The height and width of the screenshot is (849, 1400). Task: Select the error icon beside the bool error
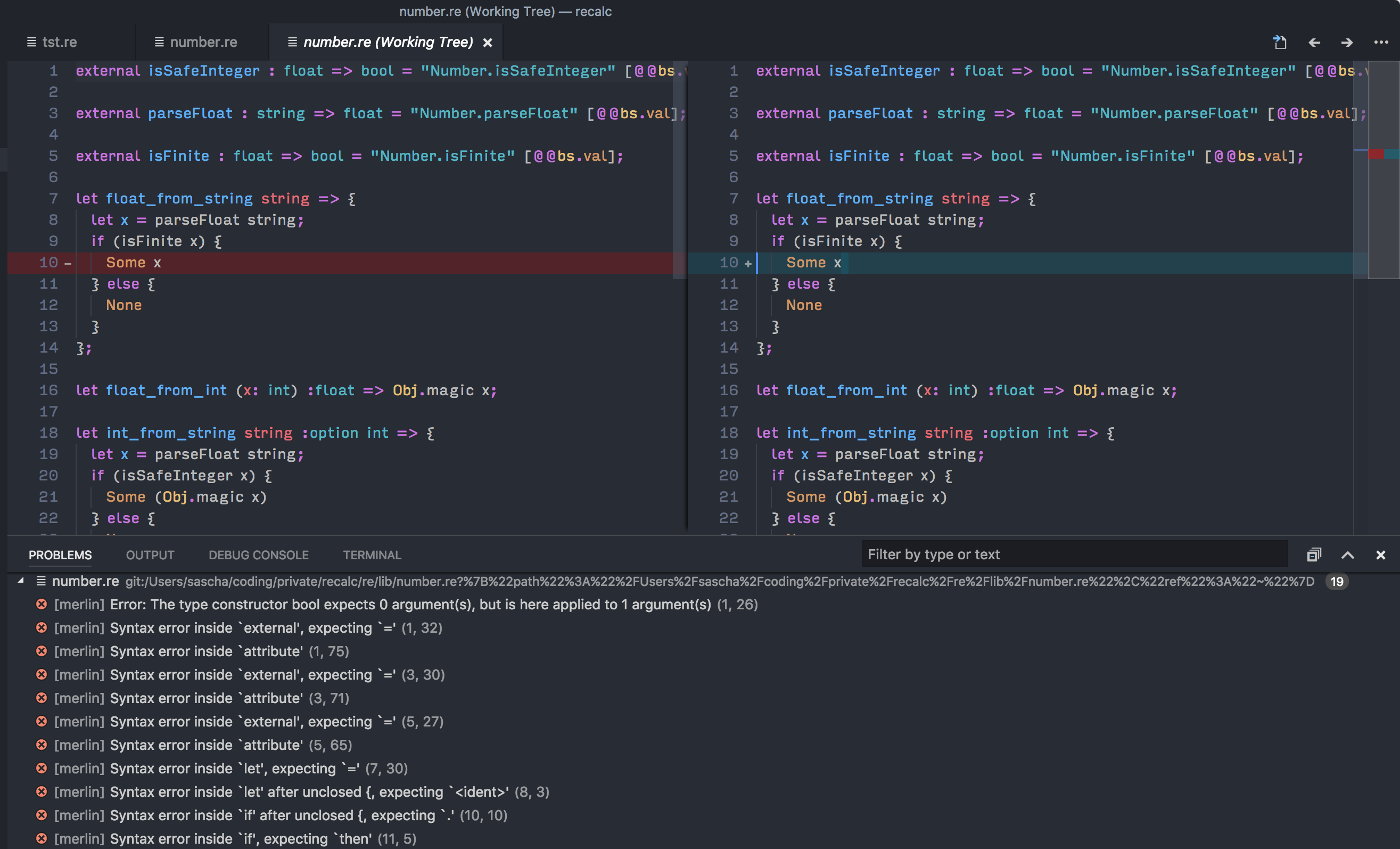pyautogui.click(x=42, y=605)
